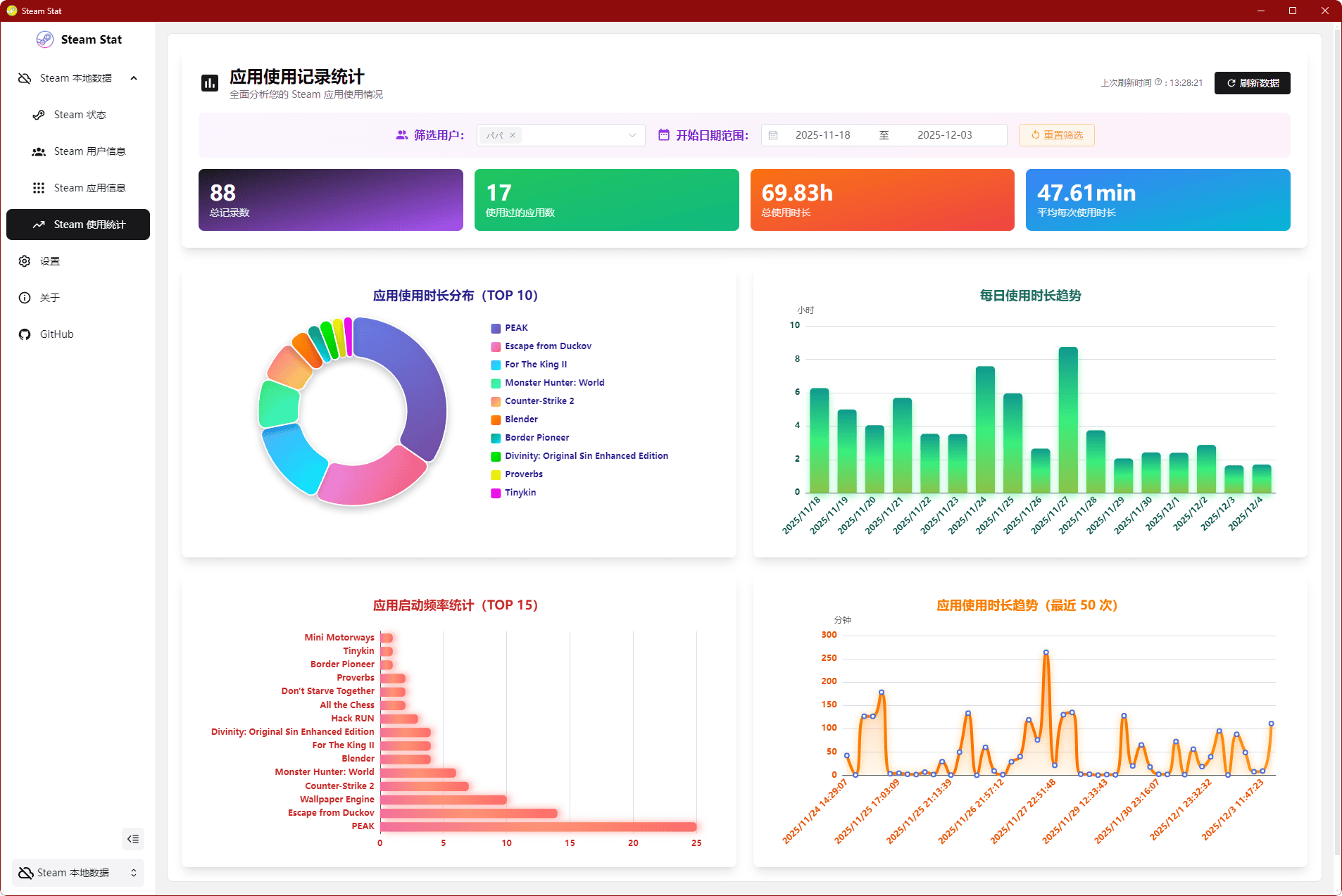Open the bottom Steam 本地数据 selector

coord(77,872)
